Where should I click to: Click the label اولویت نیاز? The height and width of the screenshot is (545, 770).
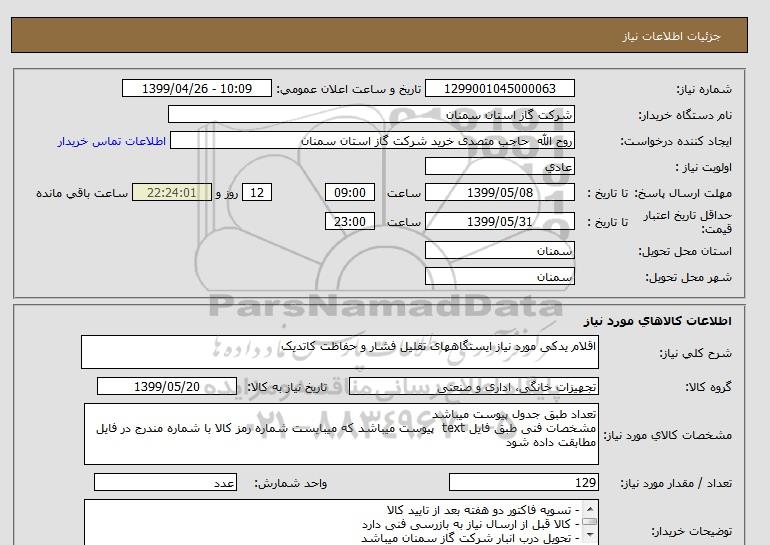[x=704, y=167]
